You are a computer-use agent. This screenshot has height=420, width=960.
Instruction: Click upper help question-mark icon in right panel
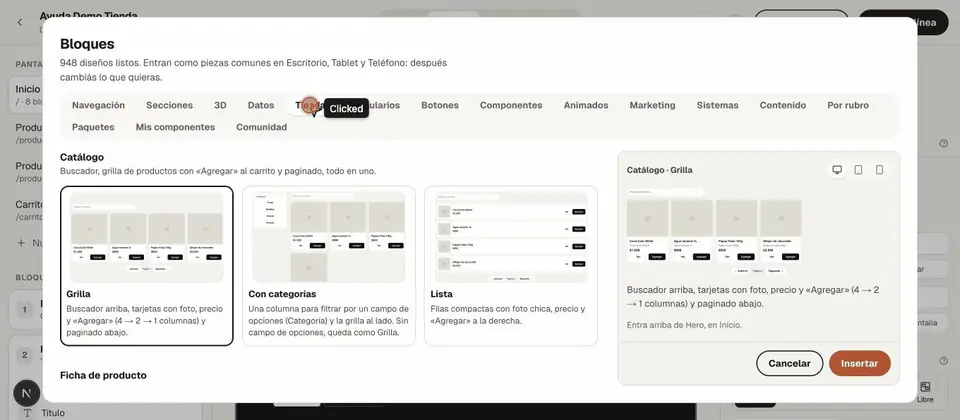(943, 143)
